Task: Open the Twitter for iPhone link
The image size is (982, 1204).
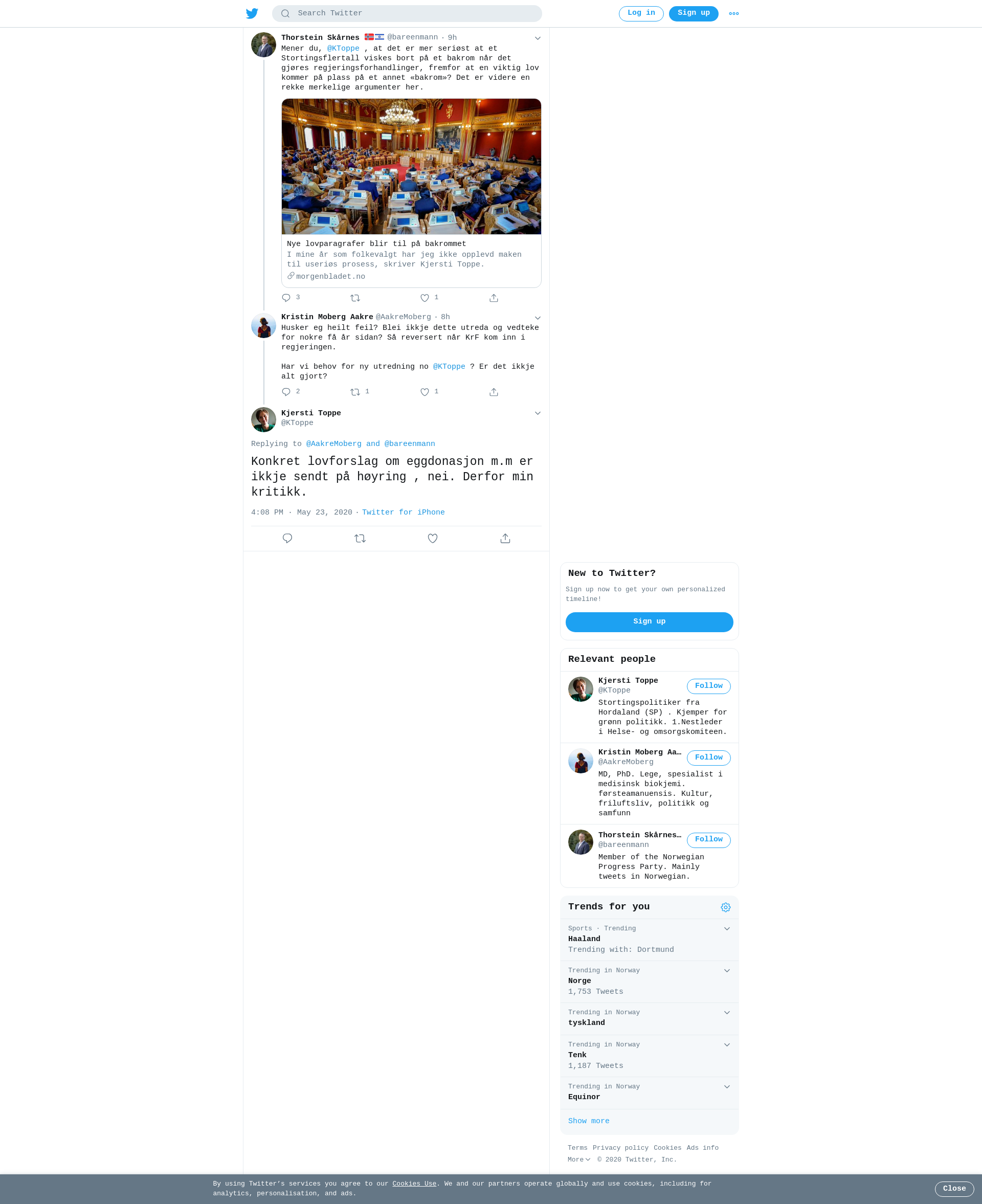Action: point(404,512)
